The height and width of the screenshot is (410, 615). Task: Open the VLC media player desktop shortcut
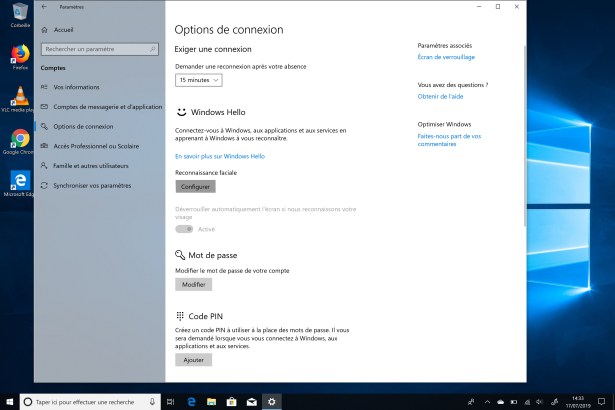point(18,99)
